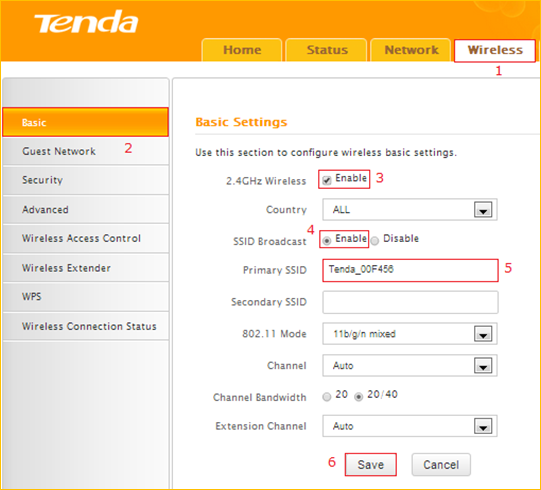The width and height of the screenshot is (541, 490).
Task: Click the Save button
Action: pos(371,464)
